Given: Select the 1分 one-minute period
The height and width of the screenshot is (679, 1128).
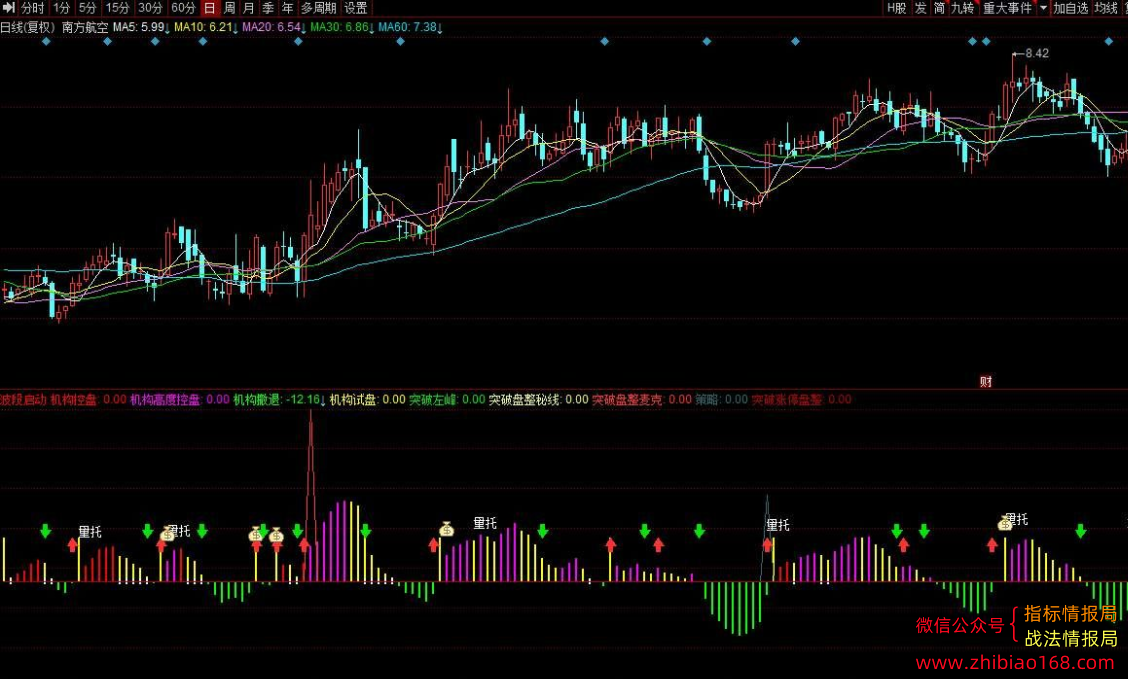Looking at the screenshot, I should tap(62, 8).
